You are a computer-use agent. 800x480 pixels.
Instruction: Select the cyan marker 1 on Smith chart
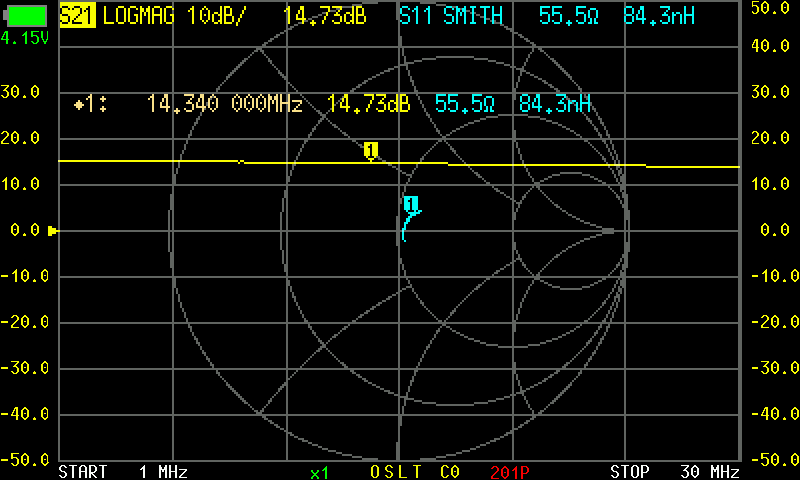tap(411, 204)
